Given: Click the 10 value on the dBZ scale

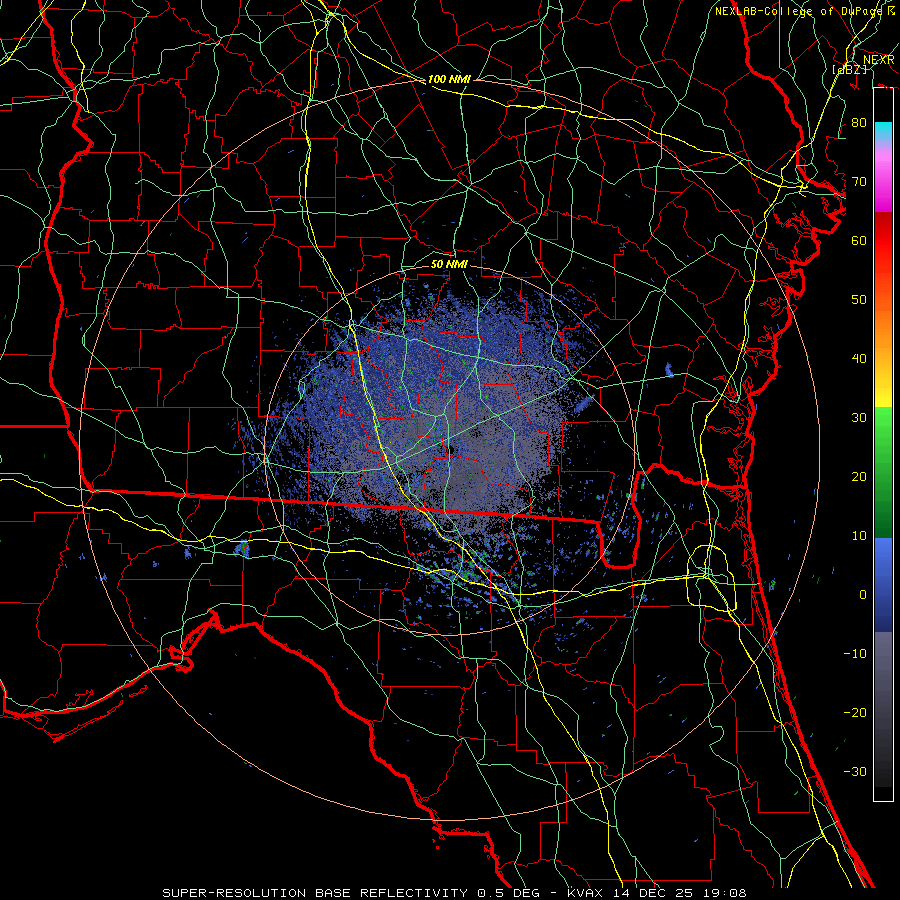Looking at the screenshot, I should [859, 536].
